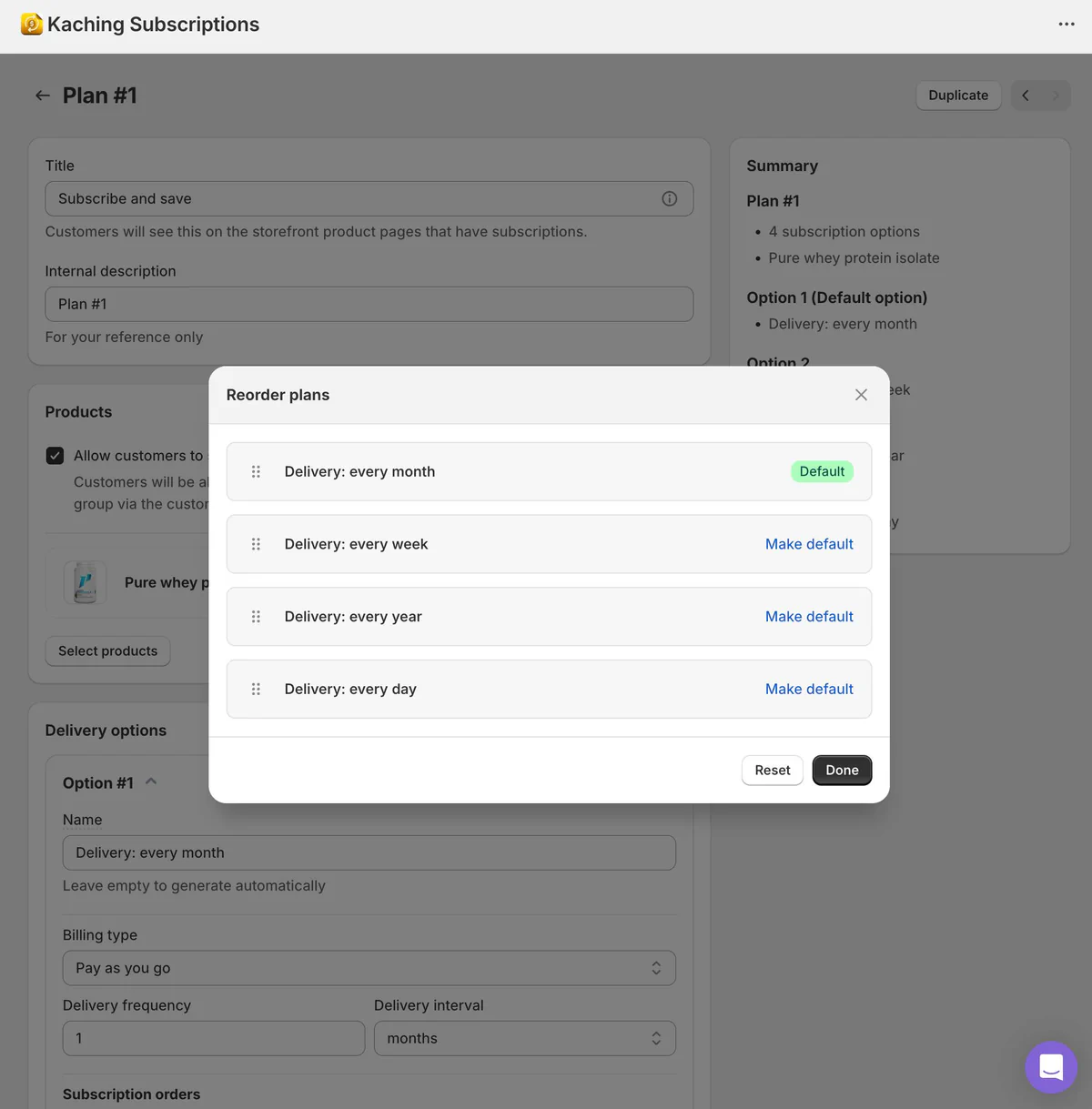Go to the next plan with the right chevron

tap(1056, 96)
